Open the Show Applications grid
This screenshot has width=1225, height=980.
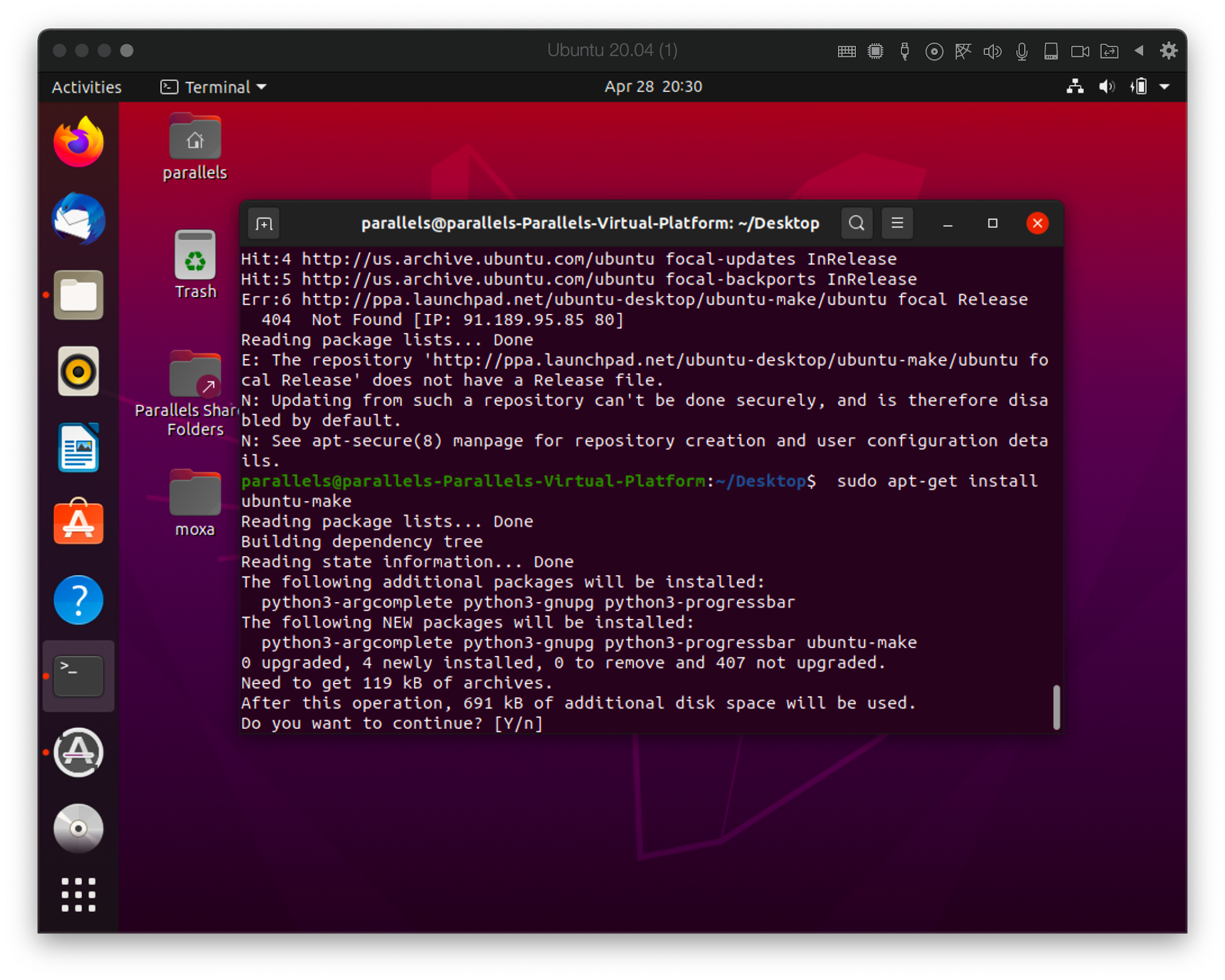pyautogui.click(x=78, y=896)
